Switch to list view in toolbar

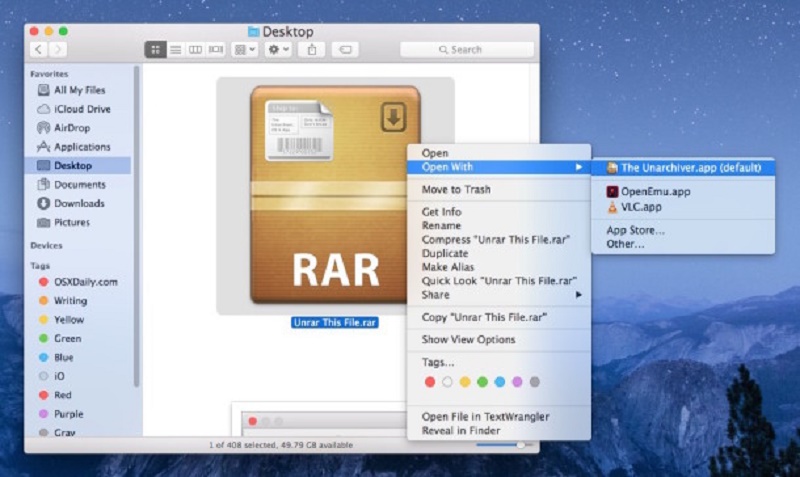[x=176, y=49]
